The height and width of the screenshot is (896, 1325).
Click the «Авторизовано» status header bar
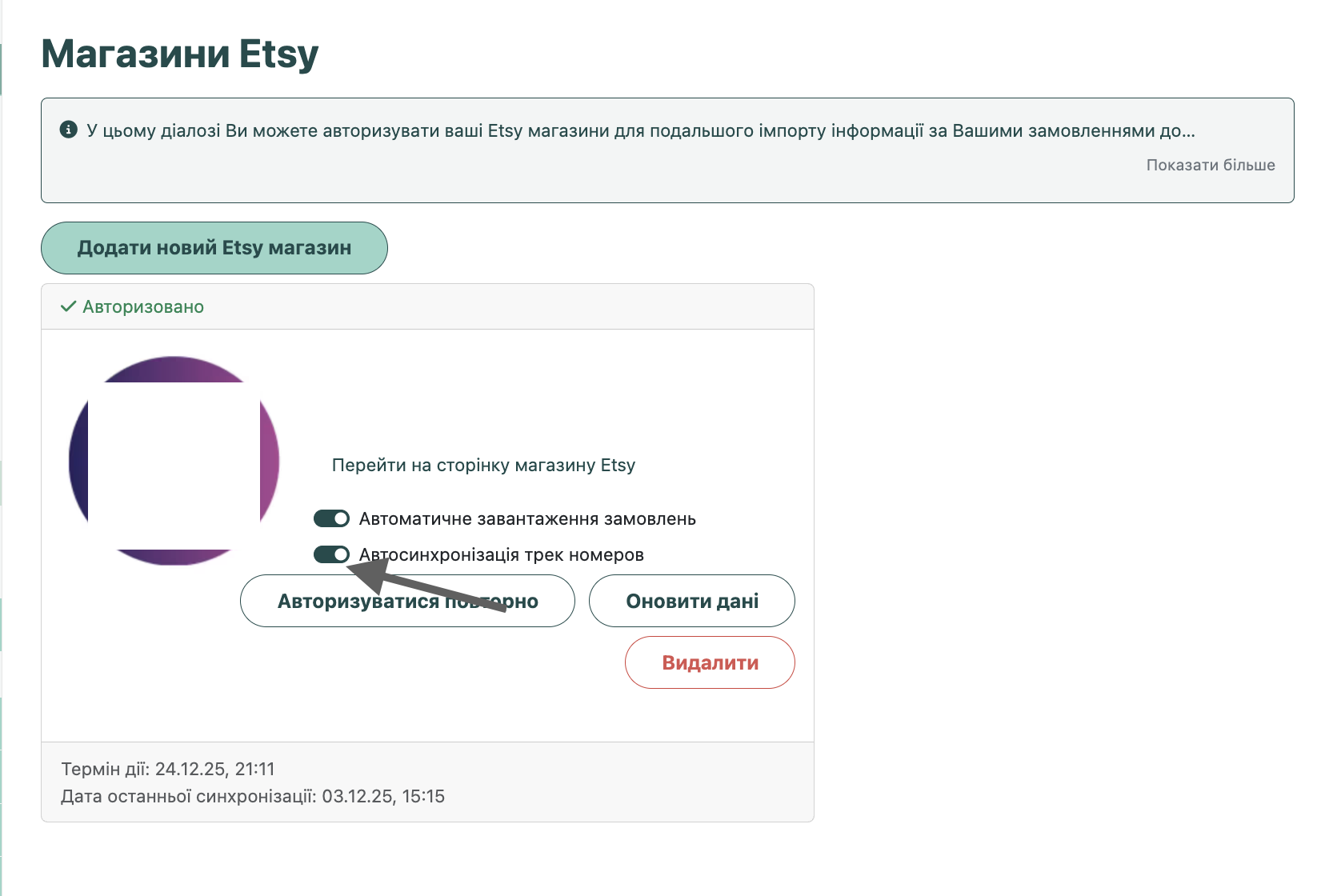(427, 306)
